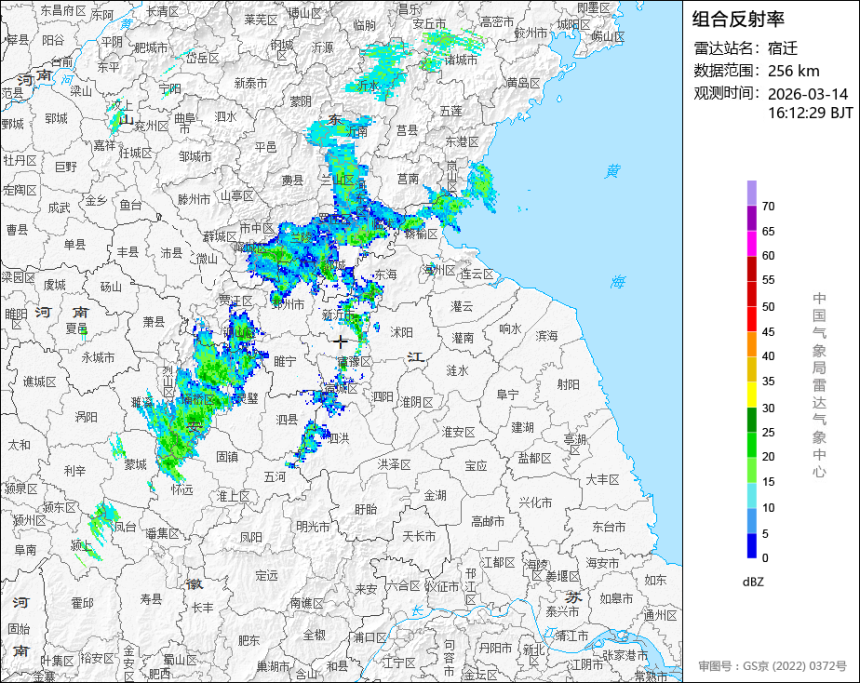Click the 固镇 map label

point(227,456)
